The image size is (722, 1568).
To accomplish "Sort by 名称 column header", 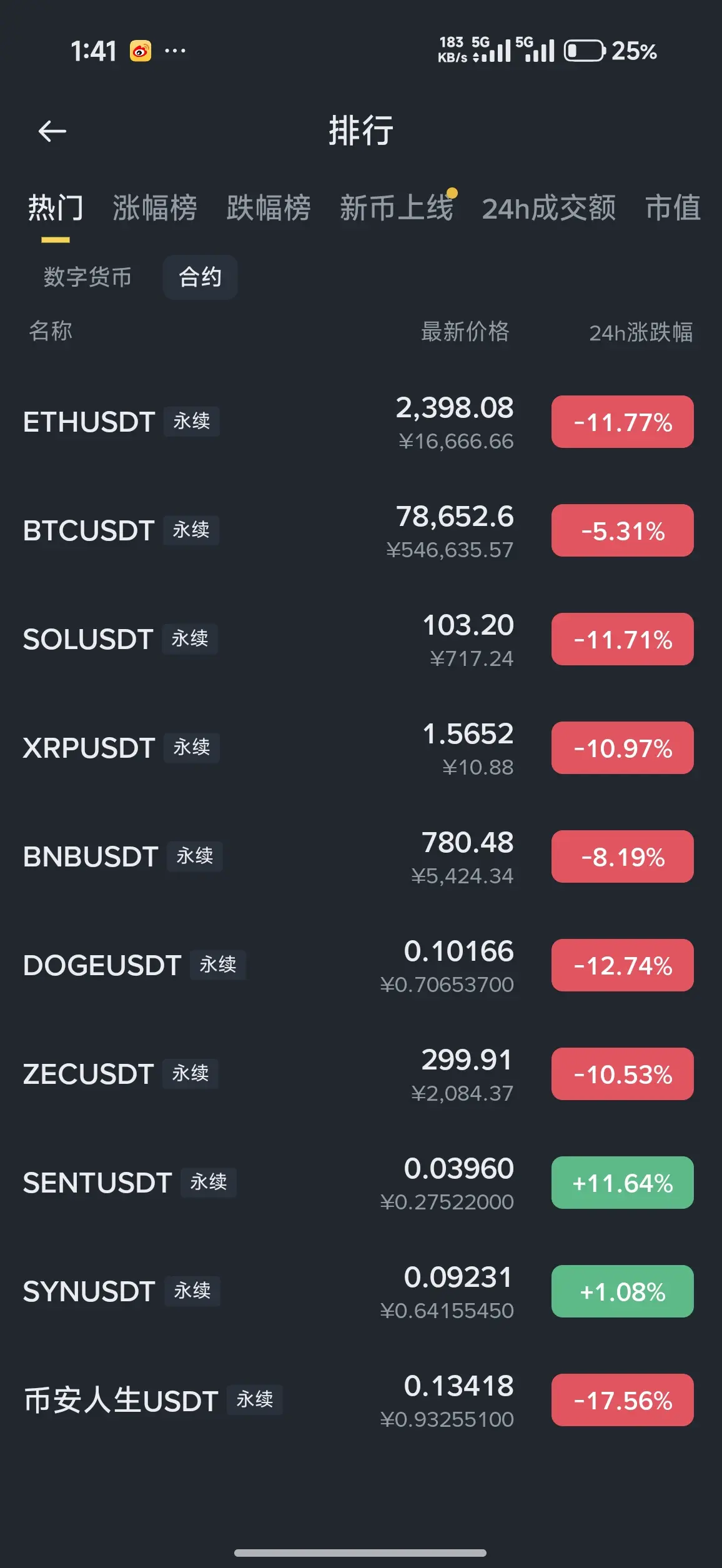I will (51, 331).
